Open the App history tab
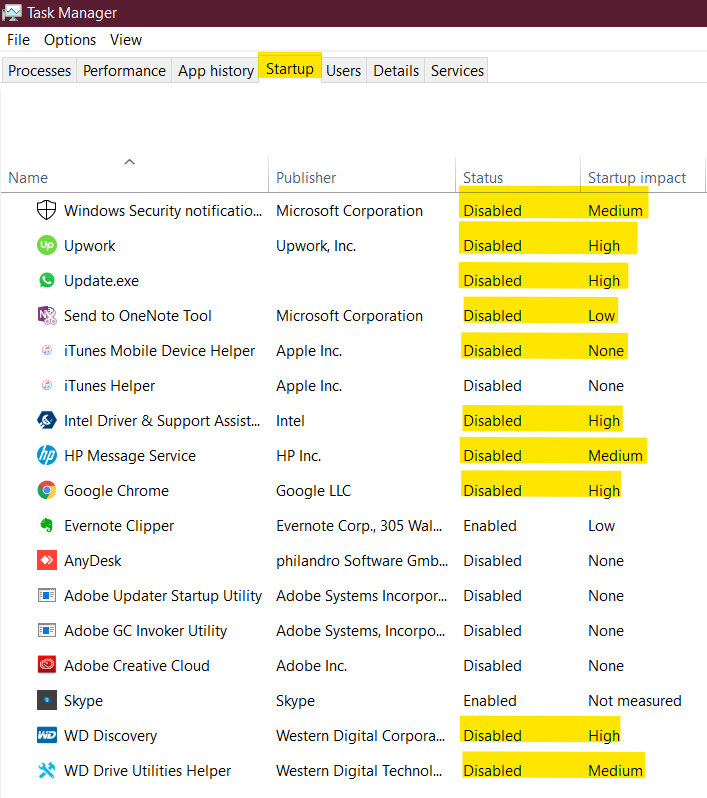This screenshot has width=707, height=798. coord(216,70)
